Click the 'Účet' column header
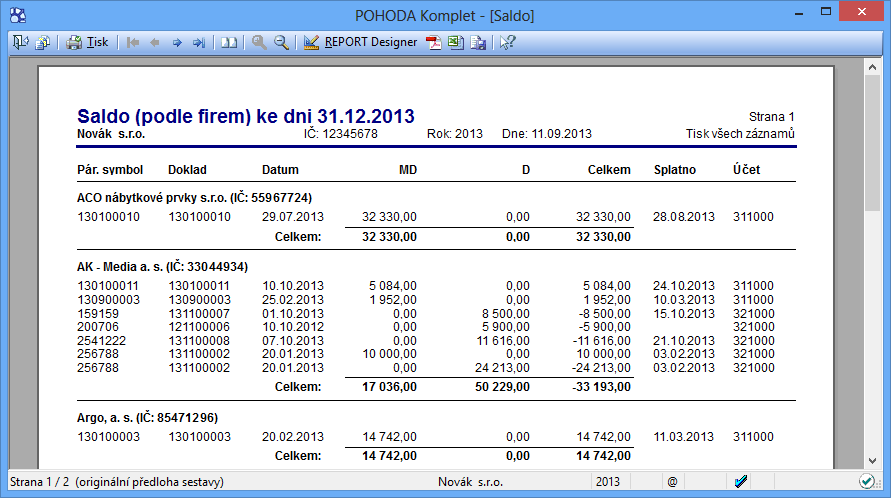Image resolution: width=891 pixels, height=498 pixels. point(746,169)
